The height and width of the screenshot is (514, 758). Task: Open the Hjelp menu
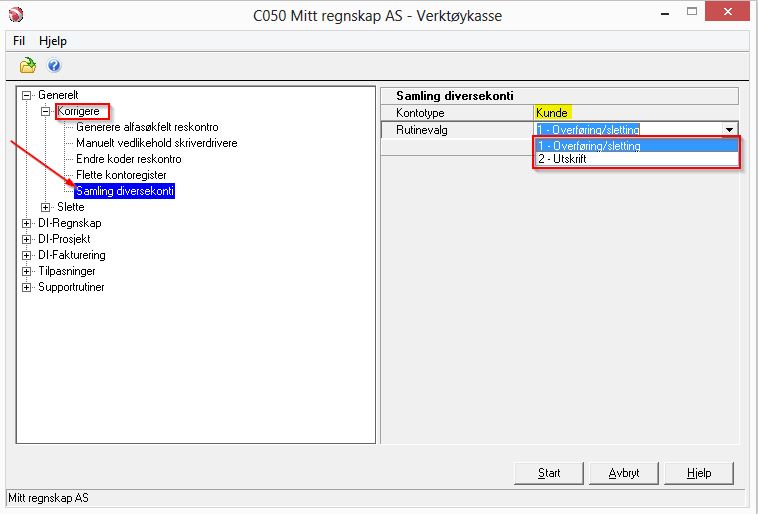(x=53, y=41)
